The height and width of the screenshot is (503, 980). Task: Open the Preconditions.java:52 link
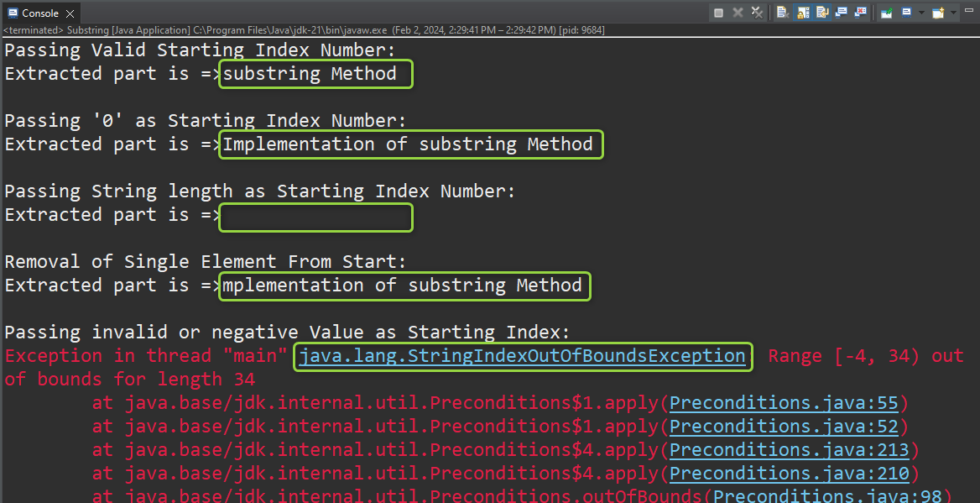point(784,427)
